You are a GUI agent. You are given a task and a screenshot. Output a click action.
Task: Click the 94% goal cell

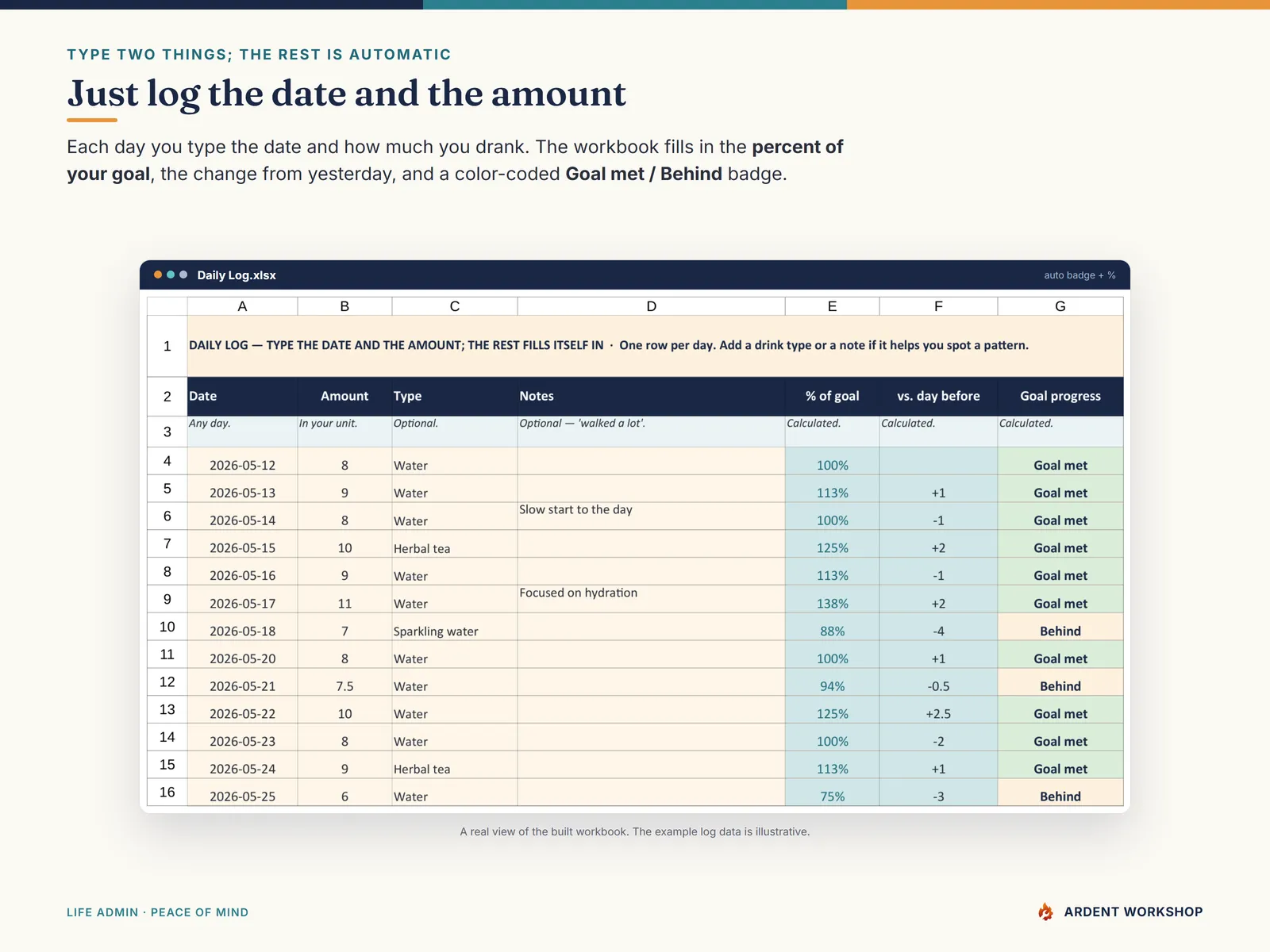[832, 682]
